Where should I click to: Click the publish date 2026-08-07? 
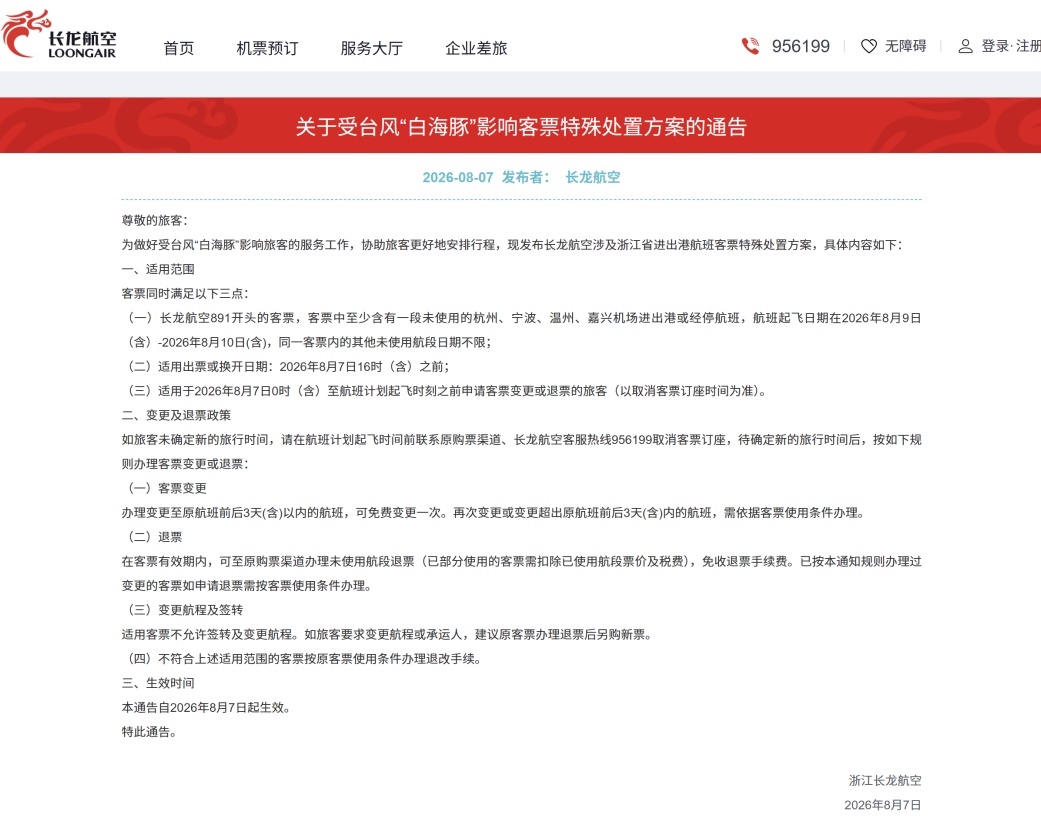(457, 177)
